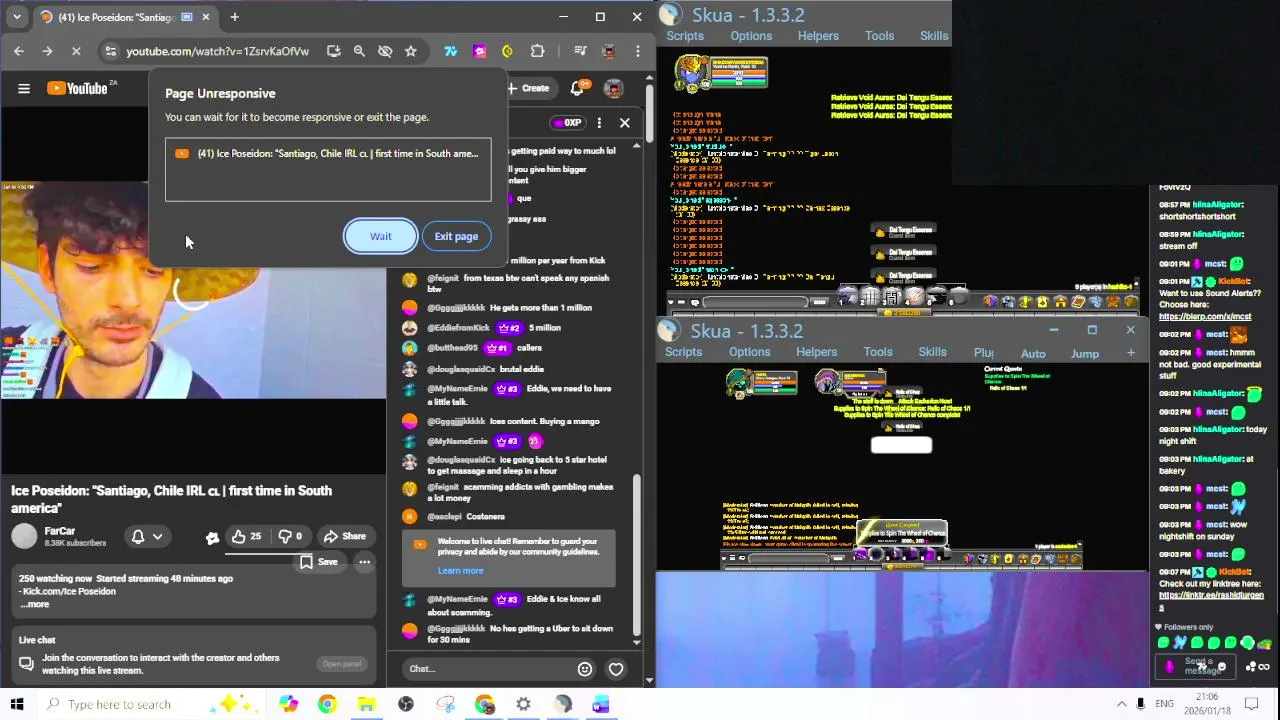Stop loading the page in Chrome
This screenshot has width=1280, height=720.
tap(76, 51)
